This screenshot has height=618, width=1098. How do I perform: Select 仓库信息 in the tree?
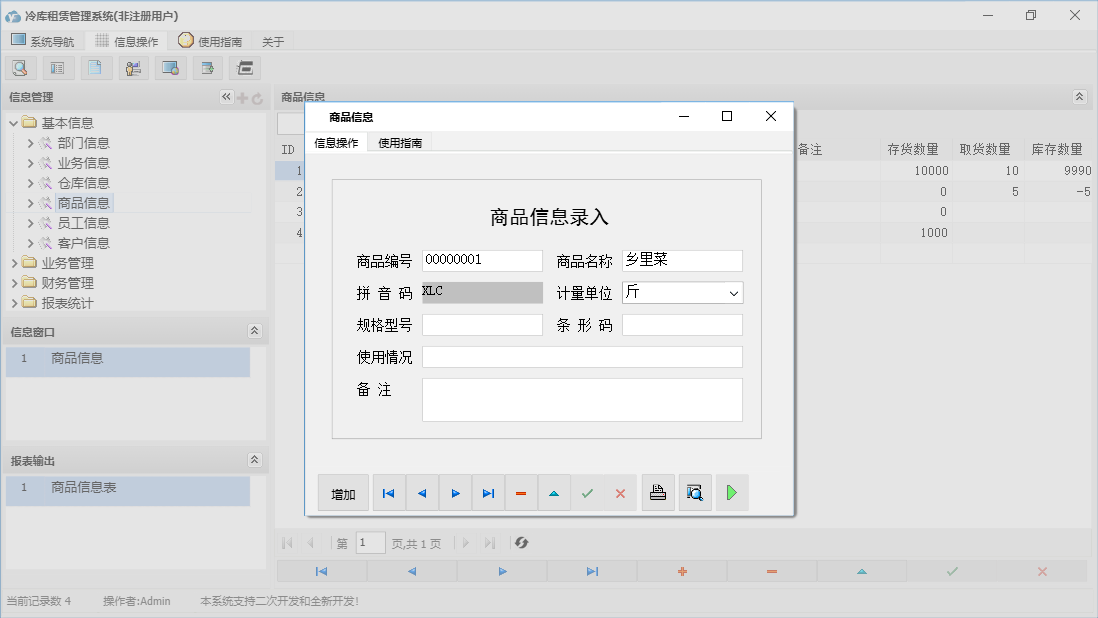[83, 183]
